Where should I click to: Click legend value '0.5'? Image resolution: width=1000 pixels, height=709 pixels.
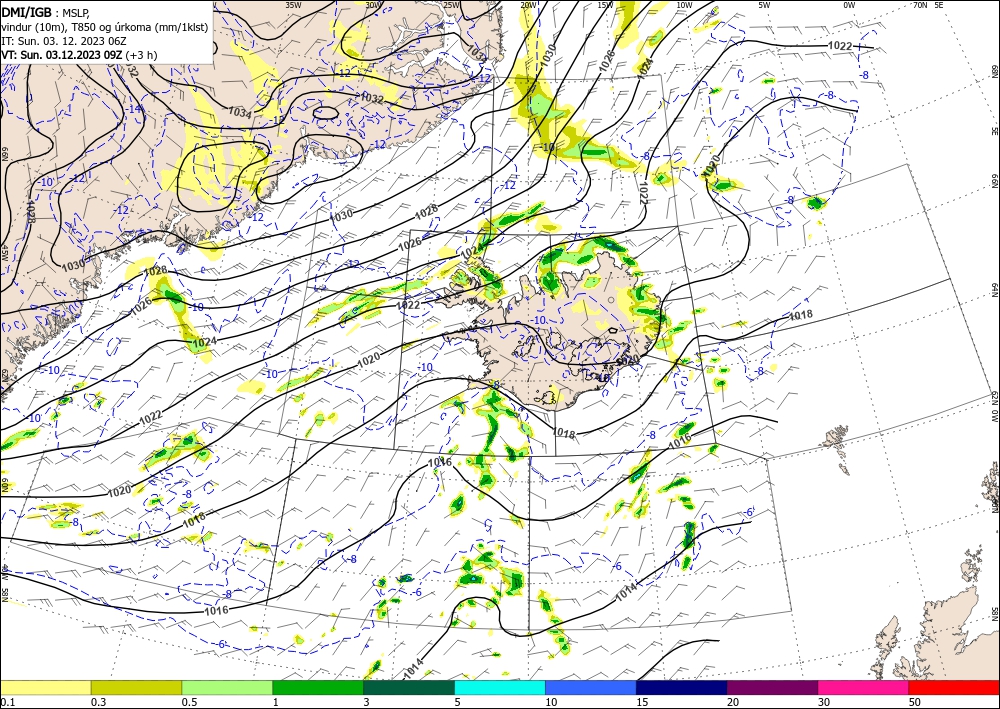tap(189, 702)
